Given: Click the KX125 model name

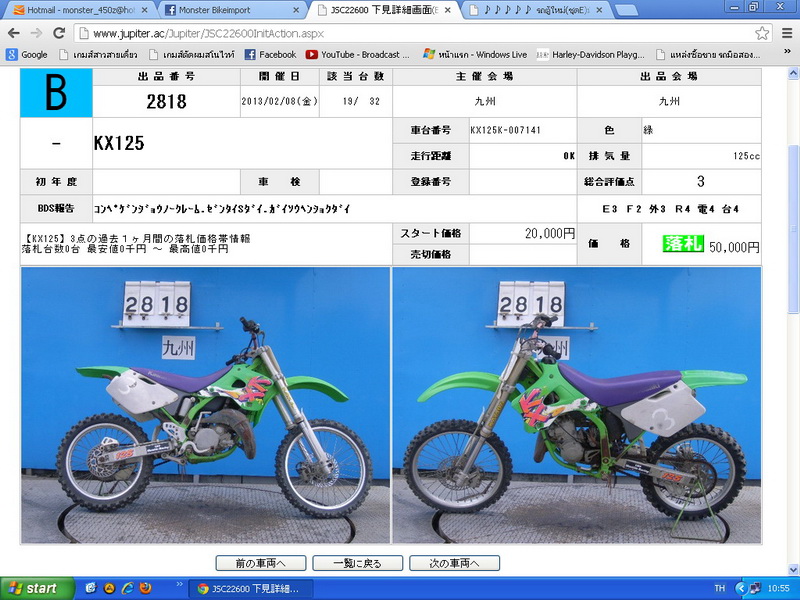Looking at the screenshot, I should click(119, 143).
